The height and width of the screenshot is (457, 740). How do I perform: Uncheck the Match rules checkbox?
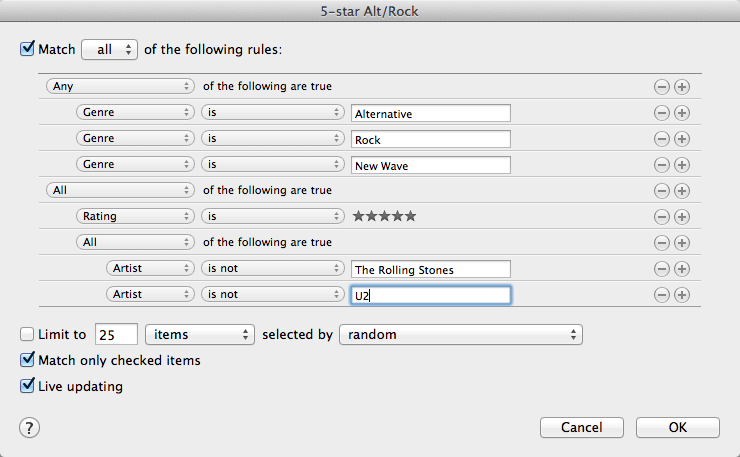pyautogui.click(x=27, y=48)
